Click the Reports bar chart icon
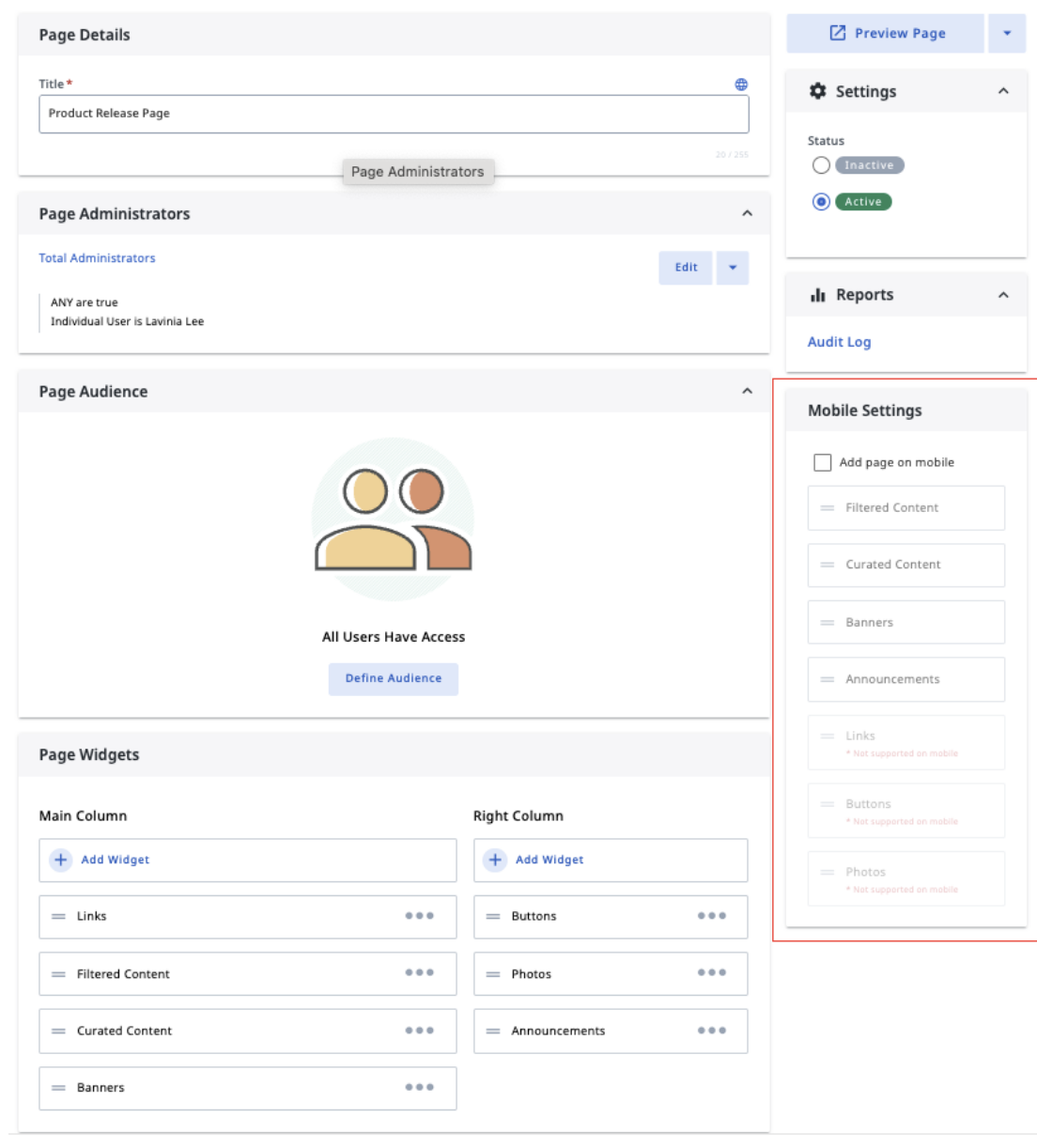Image resolution: width=1037 pixels, height=1148 pixels. [816, 294]
